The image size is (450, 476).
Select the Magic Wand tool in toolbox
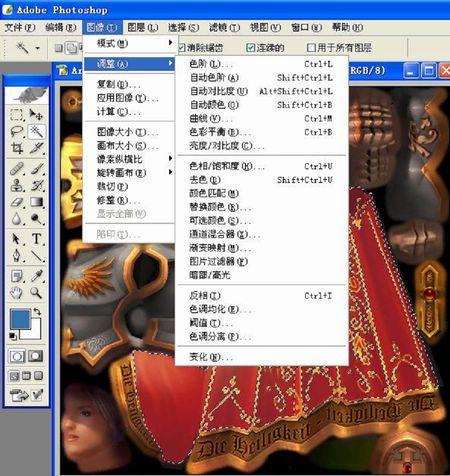coord(36,132)
